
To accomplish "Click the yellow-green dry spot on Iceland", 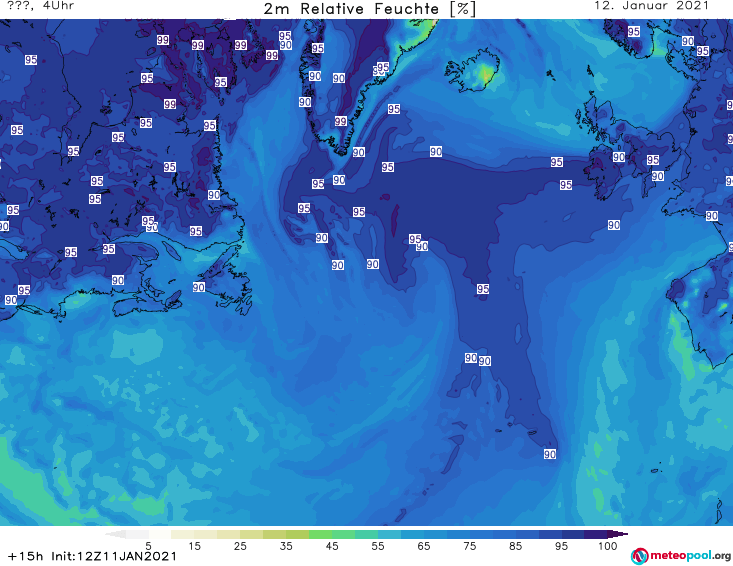I will (x=485, y=72).
